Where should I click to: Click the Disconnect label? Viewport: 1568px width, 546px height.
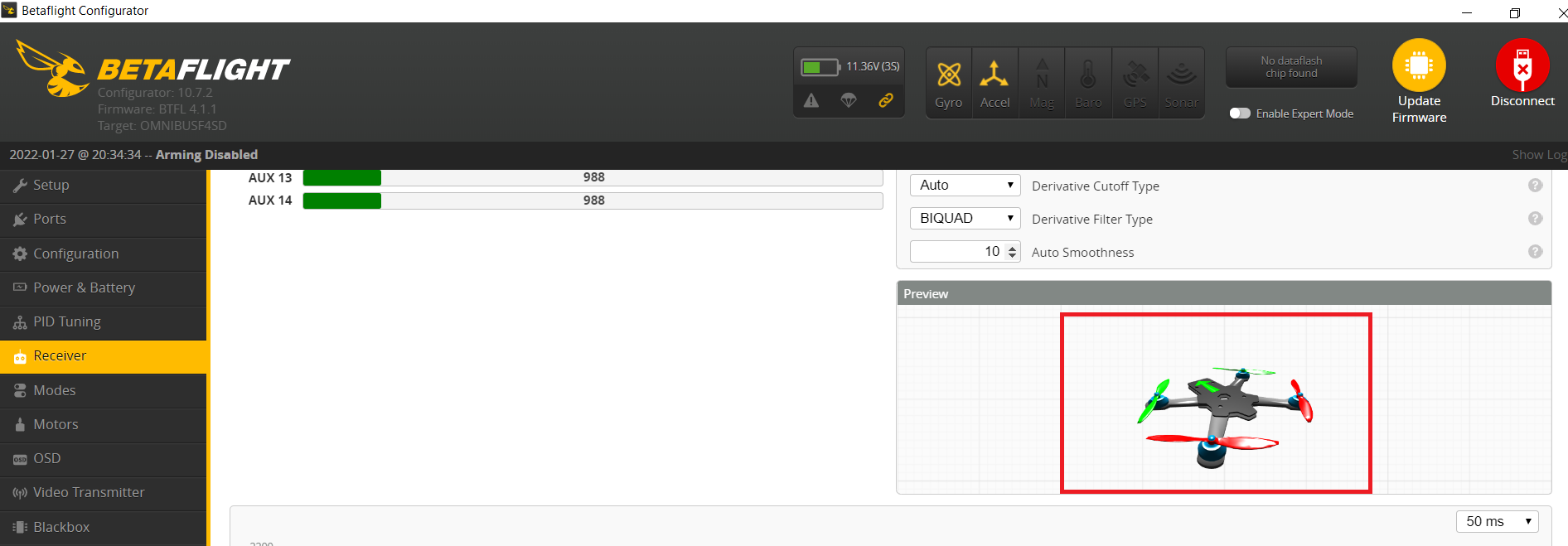1522,101
